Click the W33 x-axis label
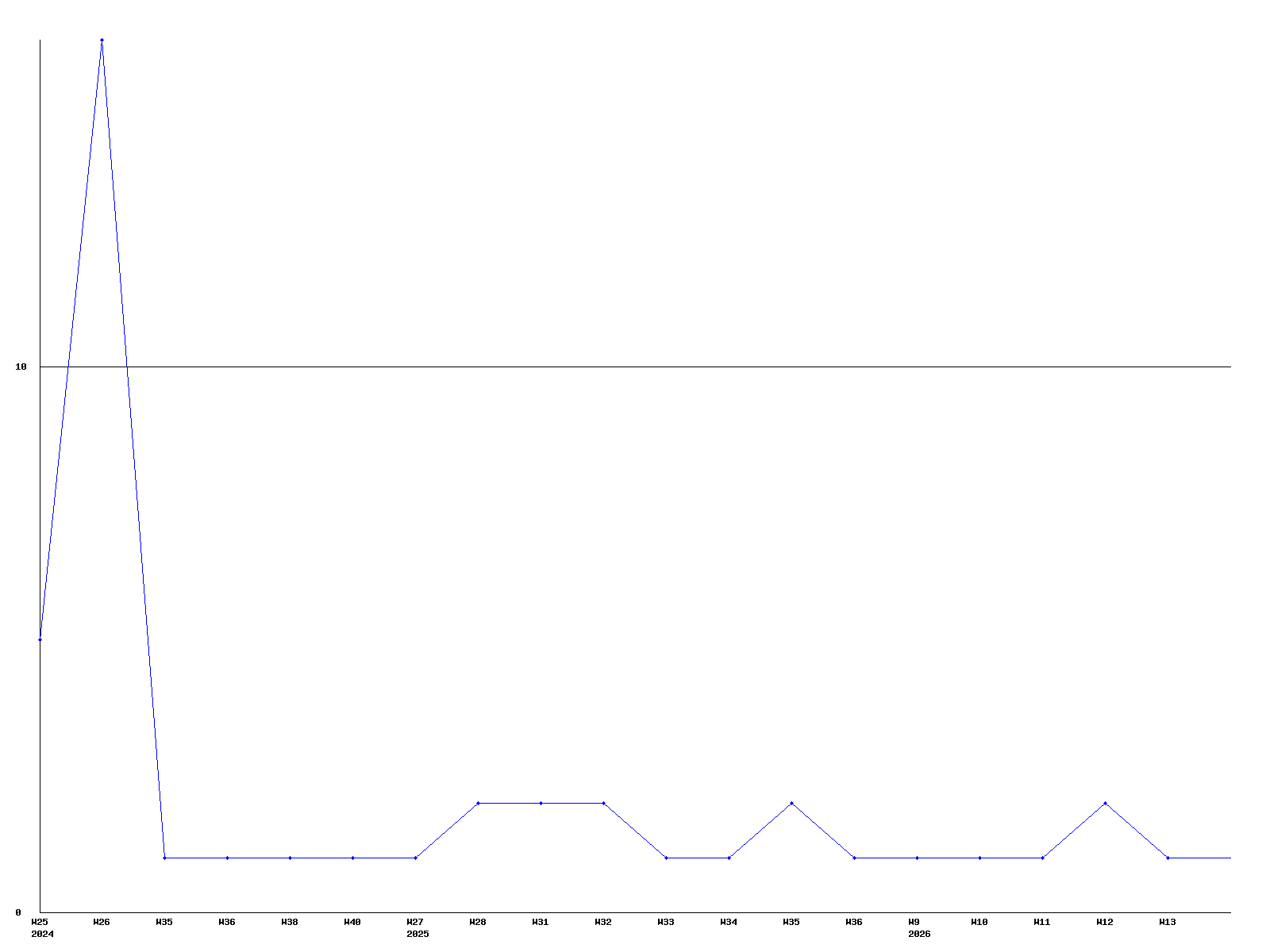Image resolution: width=1270 pixels, height=952 pixels. [666, 922]
